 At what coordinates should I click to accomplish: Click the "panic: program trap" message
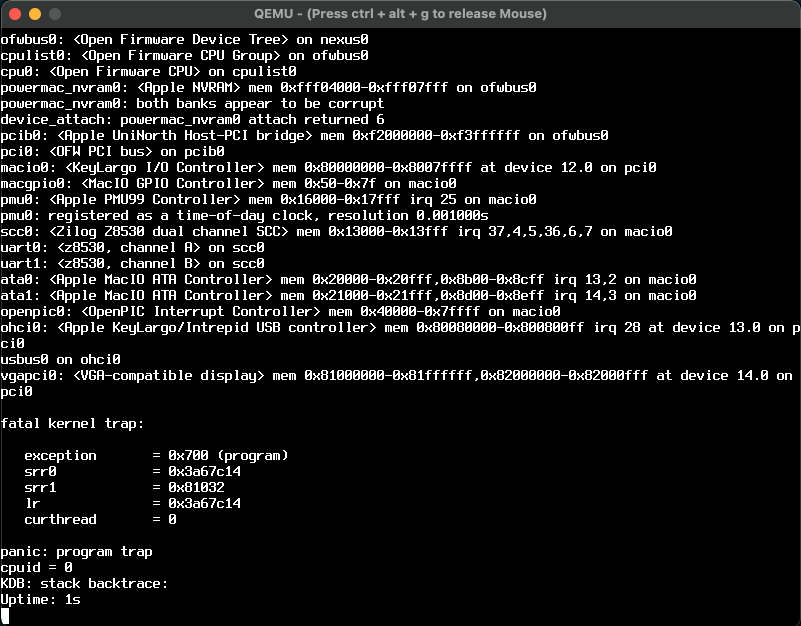pos(76,551)
